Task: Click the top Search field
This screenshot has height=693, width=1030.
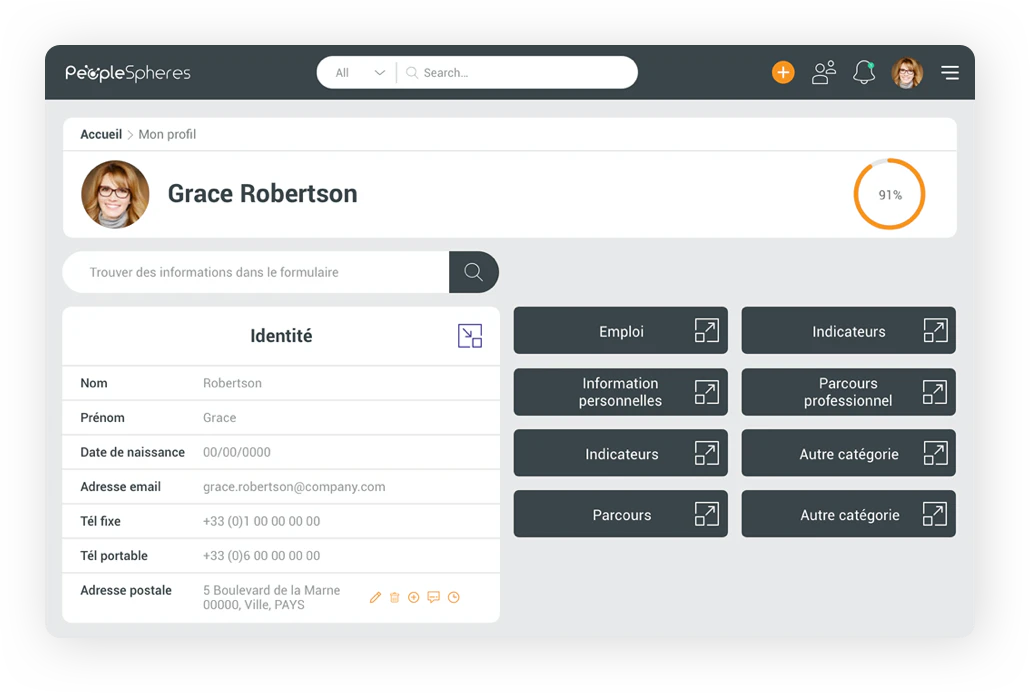Action: click(517, 72)
